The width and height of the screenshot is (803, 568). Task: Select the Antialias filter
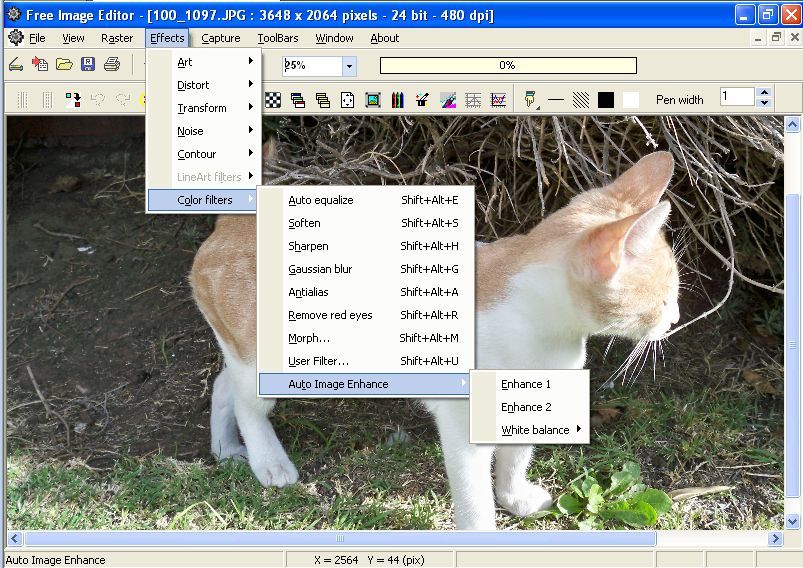pos(367,292)
